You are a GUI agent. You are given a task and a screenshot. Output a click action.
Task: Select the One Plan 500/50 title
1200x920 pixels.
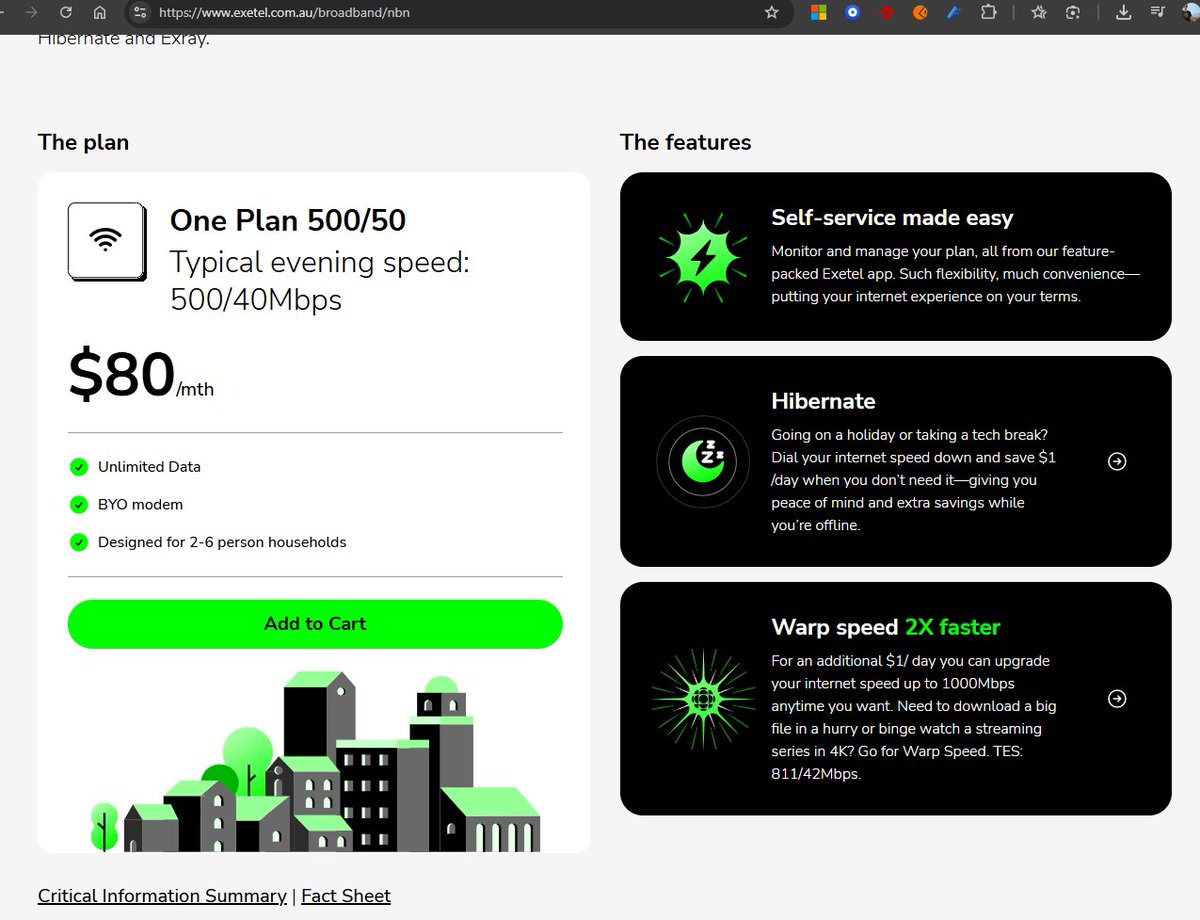coord(288,220)
